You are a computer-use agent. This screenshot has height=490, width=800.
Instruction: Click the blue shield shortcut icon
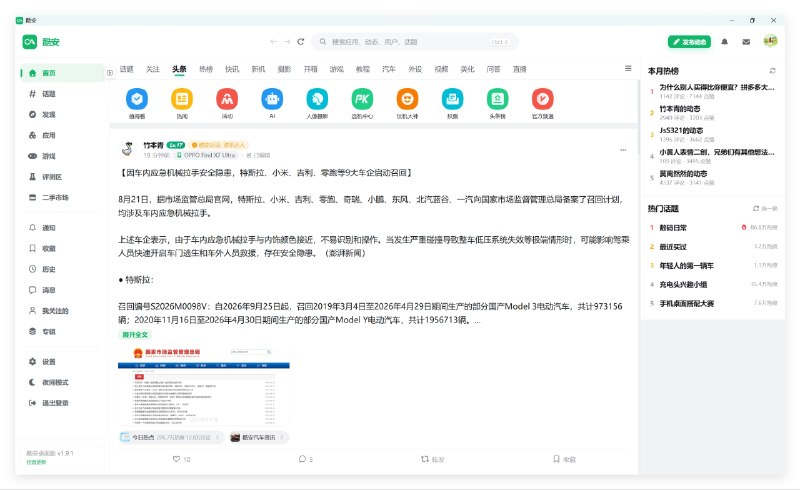tap(137, 99)
